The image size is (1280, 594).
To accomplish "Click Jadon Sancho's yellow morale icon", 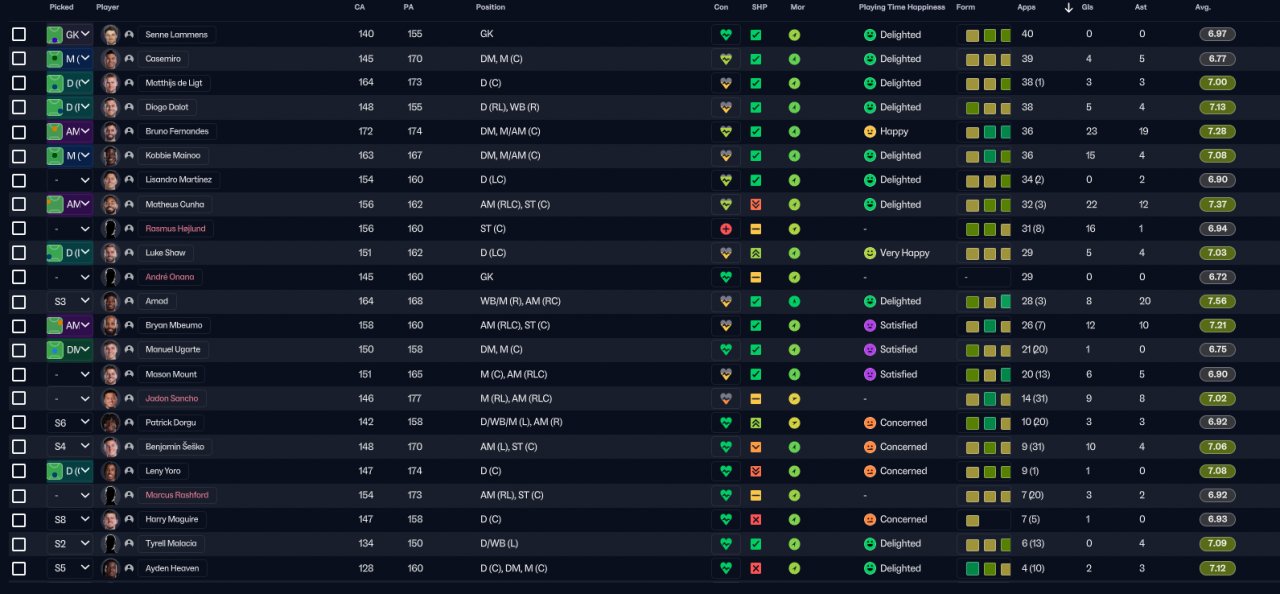I will coord(794,398).
